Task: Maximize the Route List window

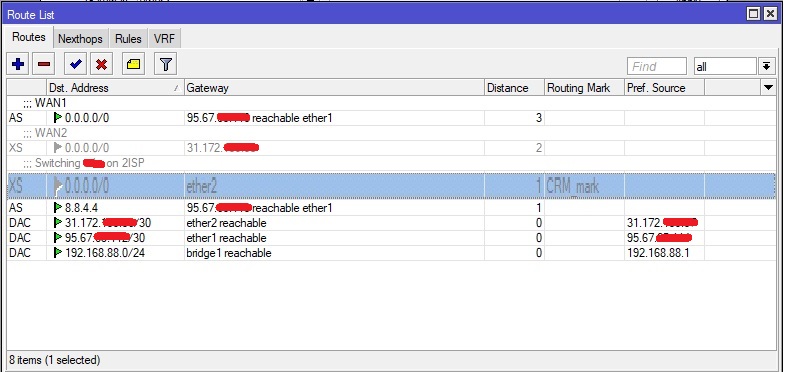Action: (x=753, y=14)
